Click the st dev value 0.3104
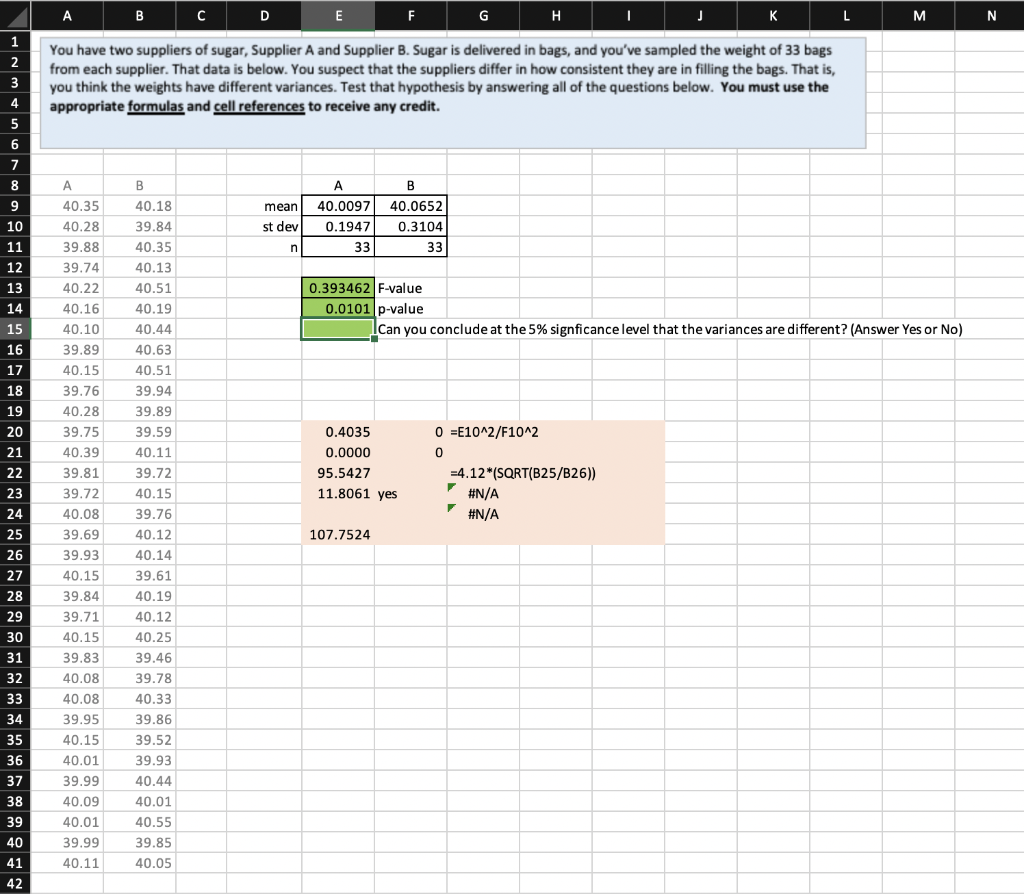This screenshot has width=1024, height=894. click(411, 227)
